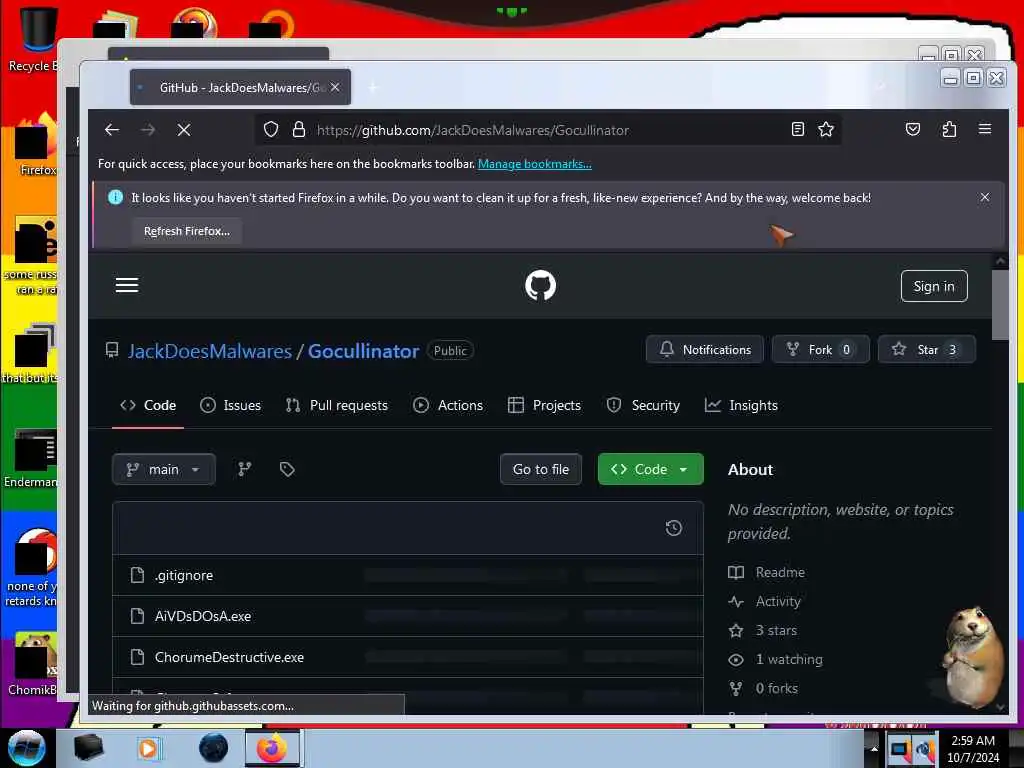This screenshot has width=1024, height=768.
Task: Open the Projects tab
Action: tap(545, 406)
